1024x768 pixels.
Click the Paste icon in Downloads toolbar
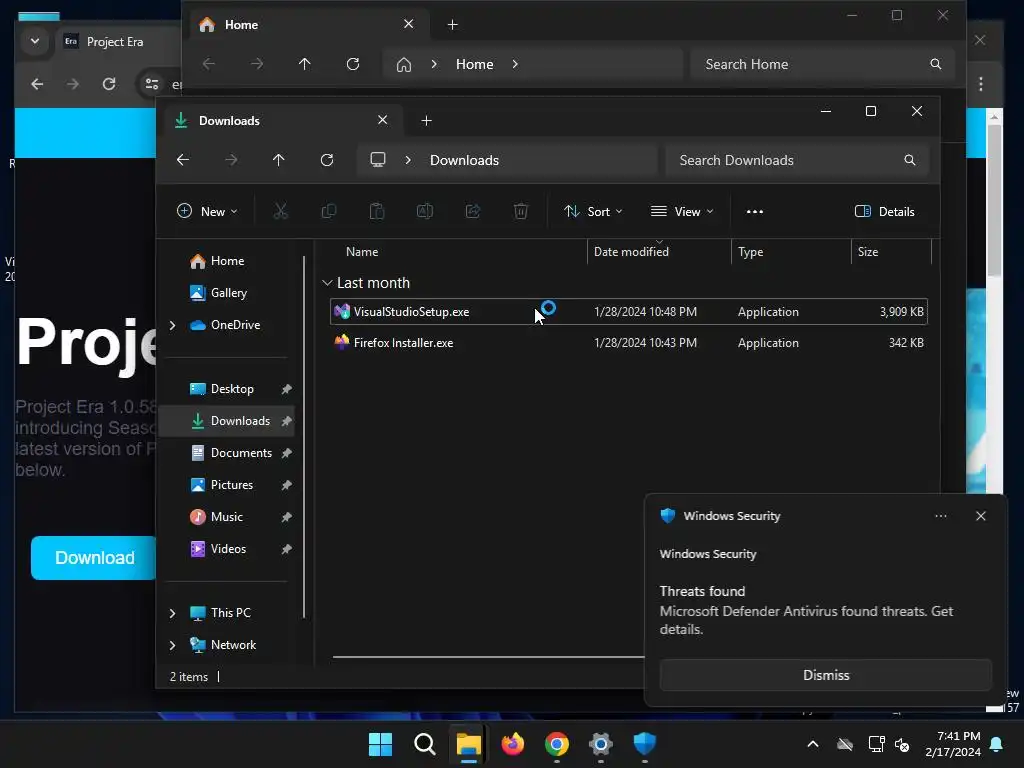click(377, 211)
